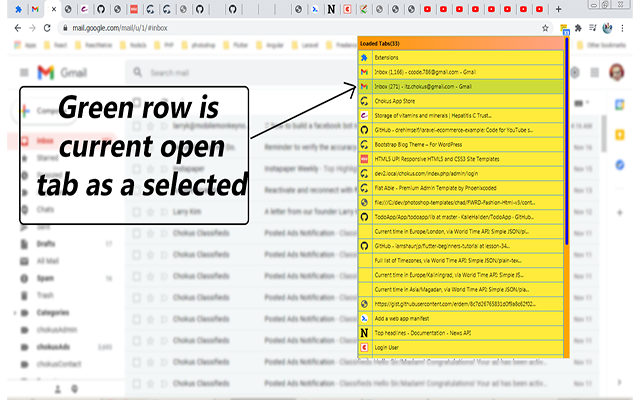Select 'Add a web app manifest' row
The height and width of the screenshot is (400, 640).
tap(461, 318)
